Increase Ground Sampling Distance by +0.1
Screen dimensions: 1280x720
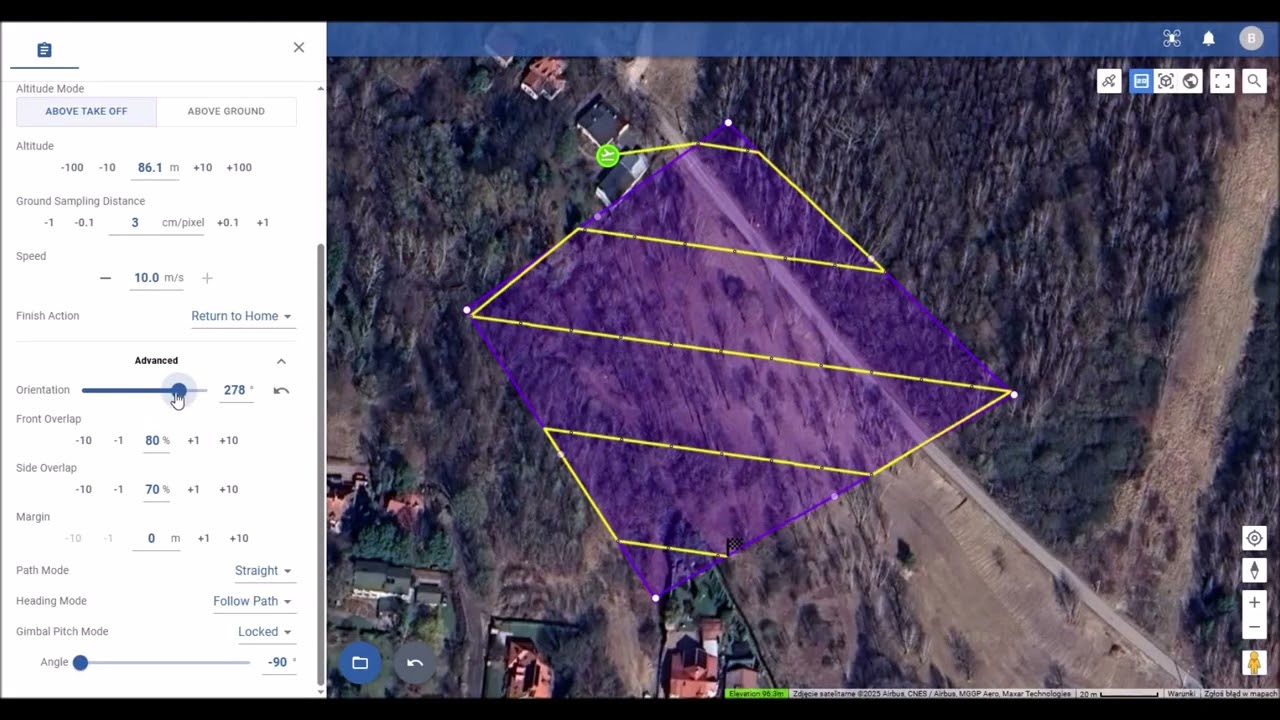coord(228,222)
